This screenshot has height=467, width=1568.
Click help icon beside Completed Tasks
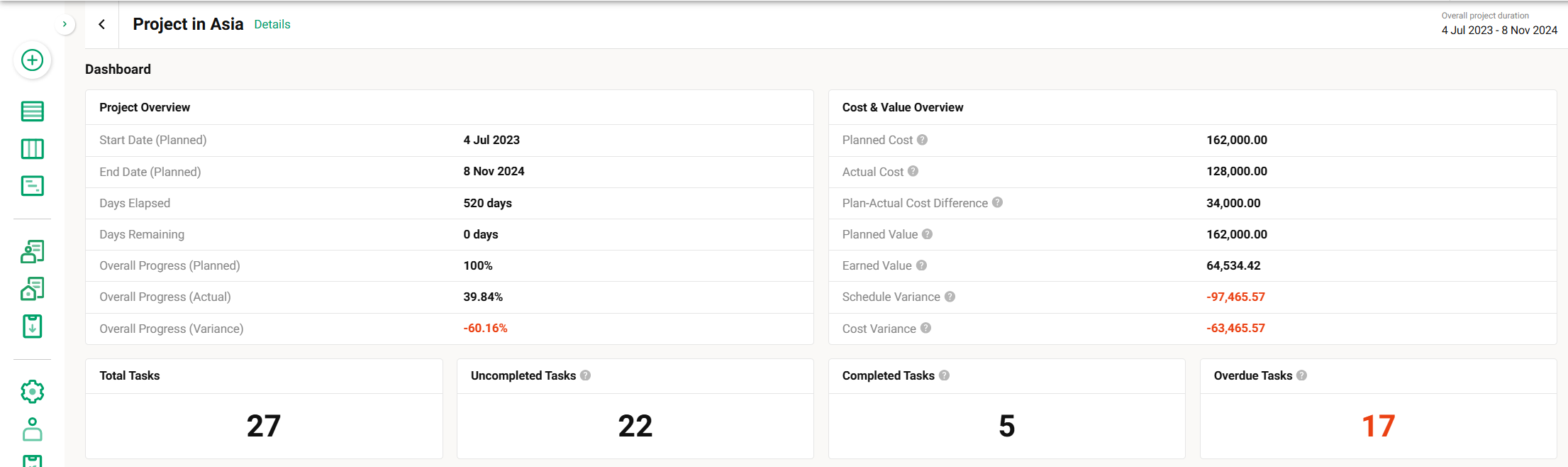coord(944,375)
